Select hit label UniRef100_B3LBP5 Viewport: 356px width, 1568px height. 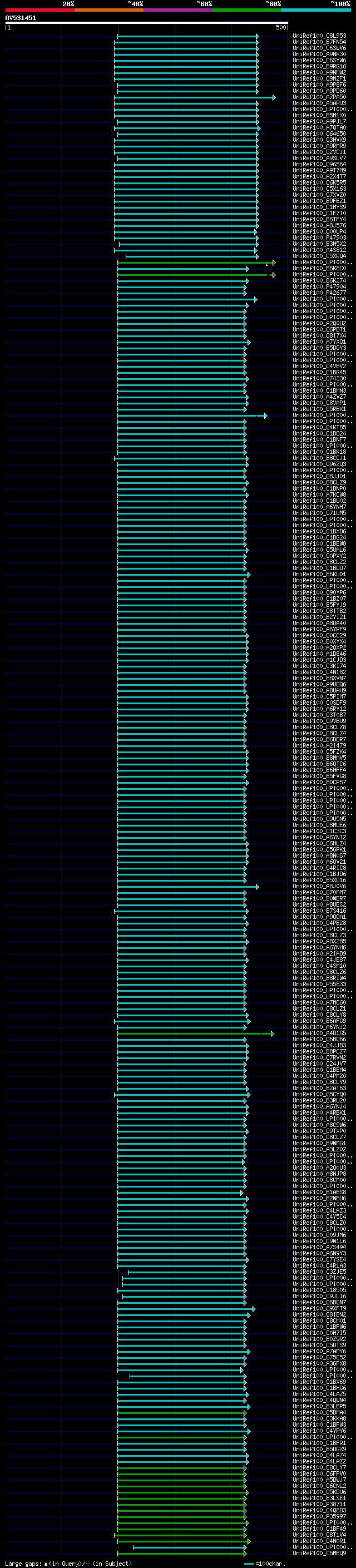point(319,1407)
